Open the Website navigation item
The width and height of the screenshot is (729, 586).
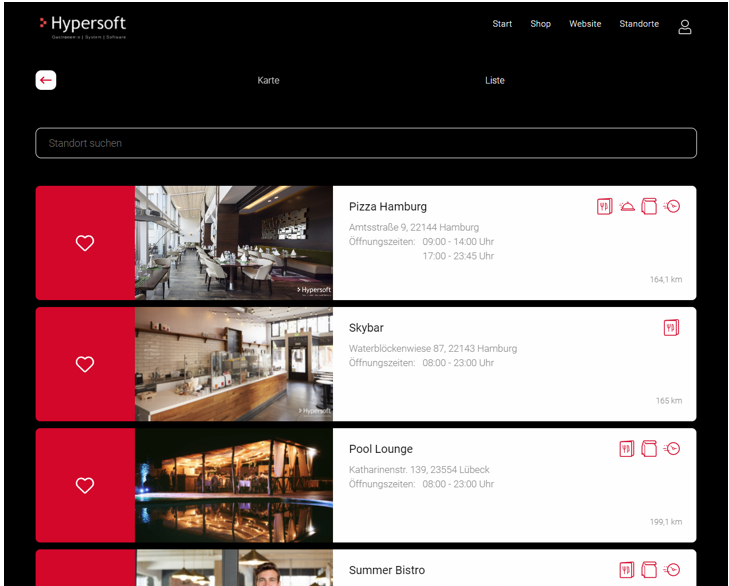(585, 24)
